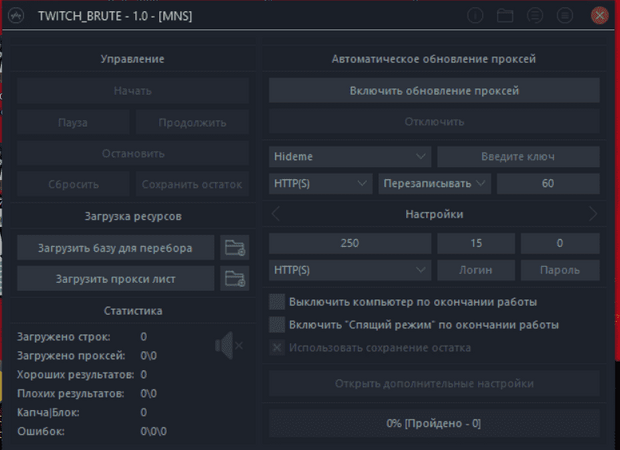Click the field showing value 250
Viewport: 620px width, 450px height.
pos(350,243)
